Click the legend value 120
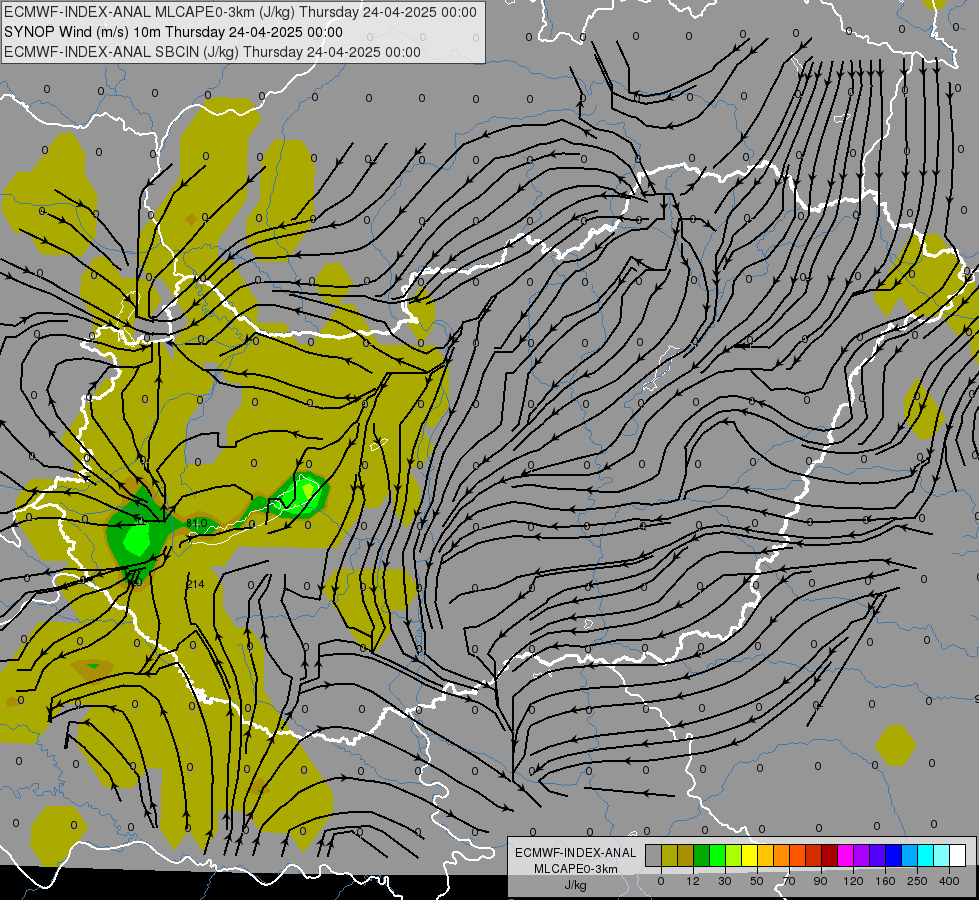This screenshot has height=900, width=979. (854, 881)
